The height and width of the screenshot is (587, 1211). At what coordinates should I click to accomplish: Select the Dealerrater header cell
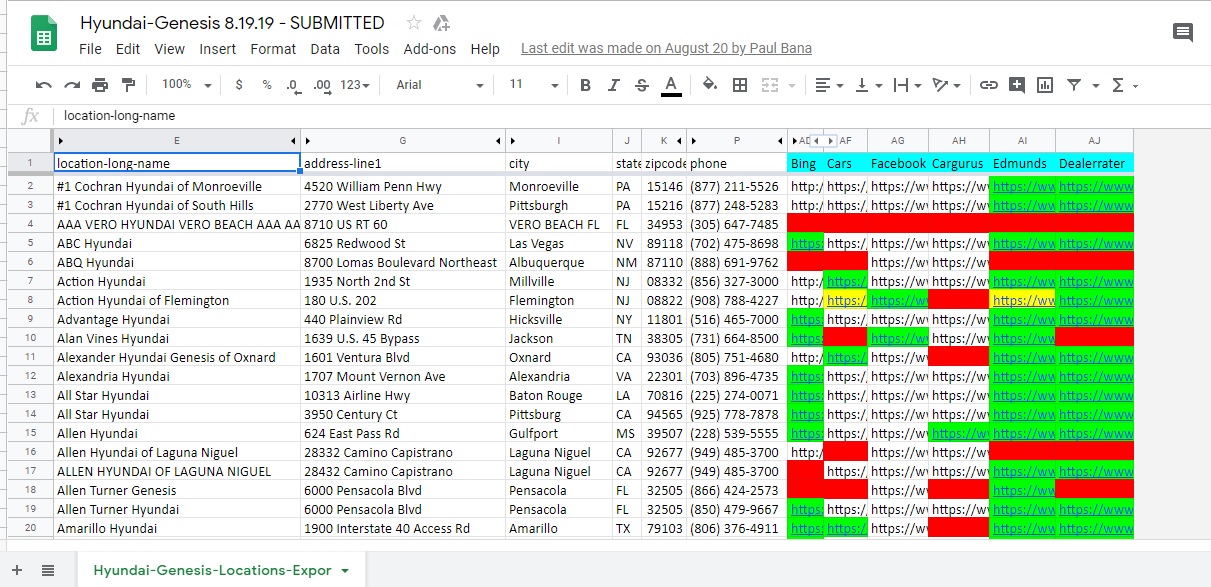point(1094,163)
